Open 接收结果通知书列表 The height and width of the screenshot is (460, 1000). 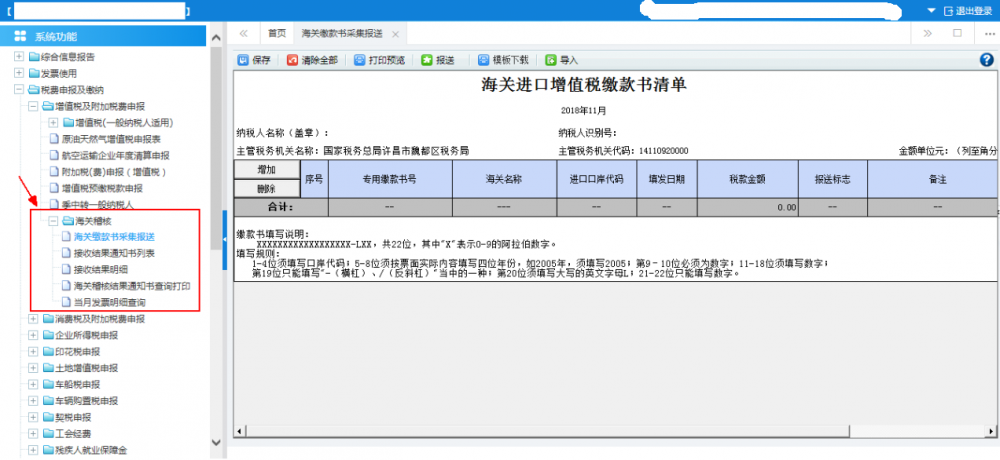click(114, 253)
